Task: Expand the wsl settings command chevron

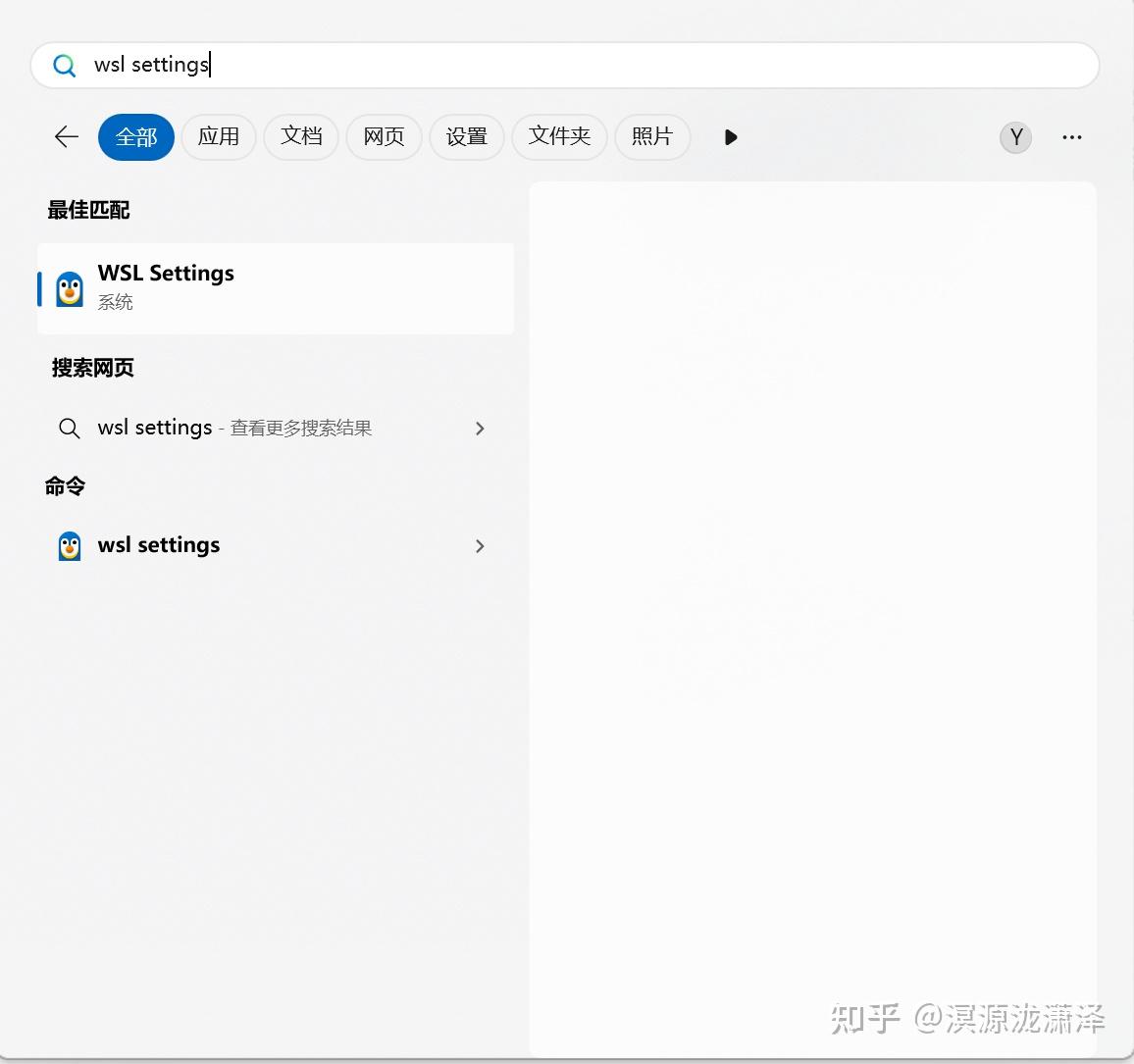Action: pyautogui.click(x=480, y=546)
